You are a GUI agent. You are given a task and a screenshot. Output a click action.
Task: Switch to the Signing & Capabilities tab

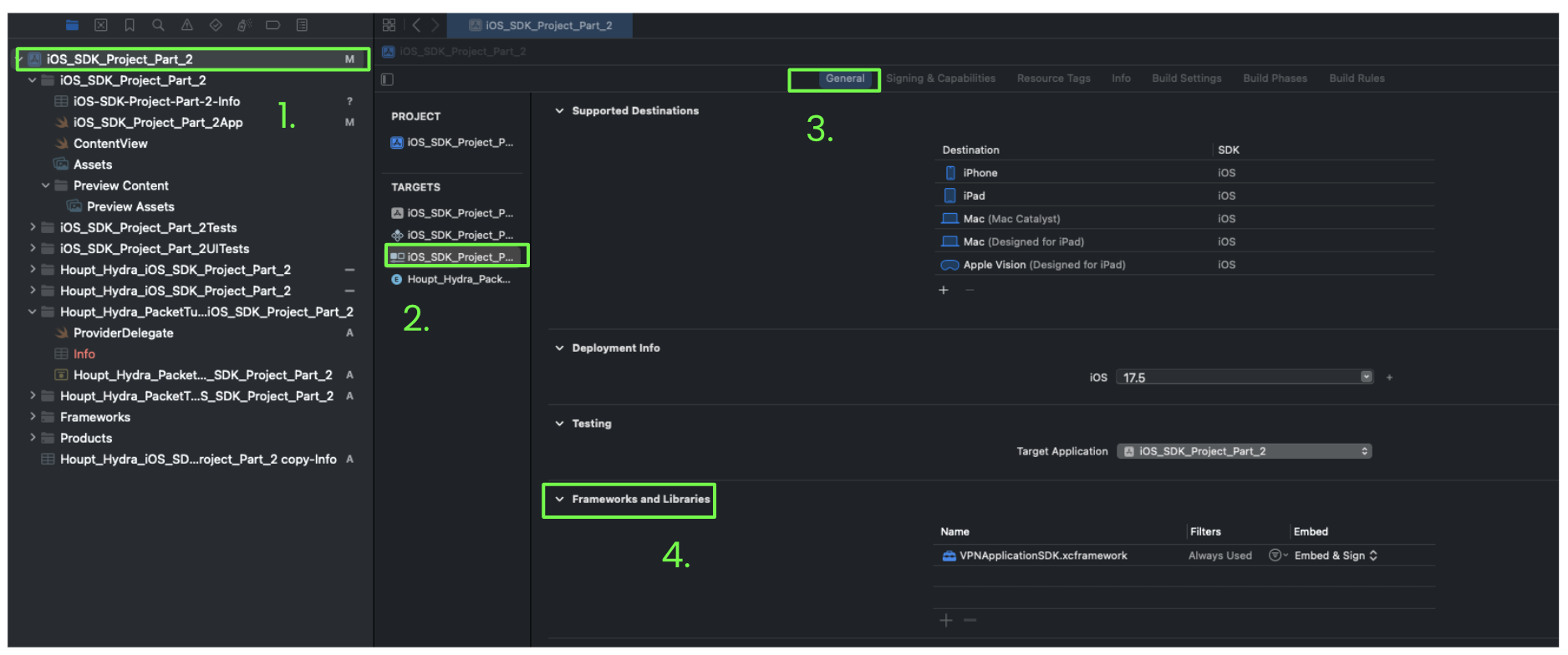coord(940,79)
